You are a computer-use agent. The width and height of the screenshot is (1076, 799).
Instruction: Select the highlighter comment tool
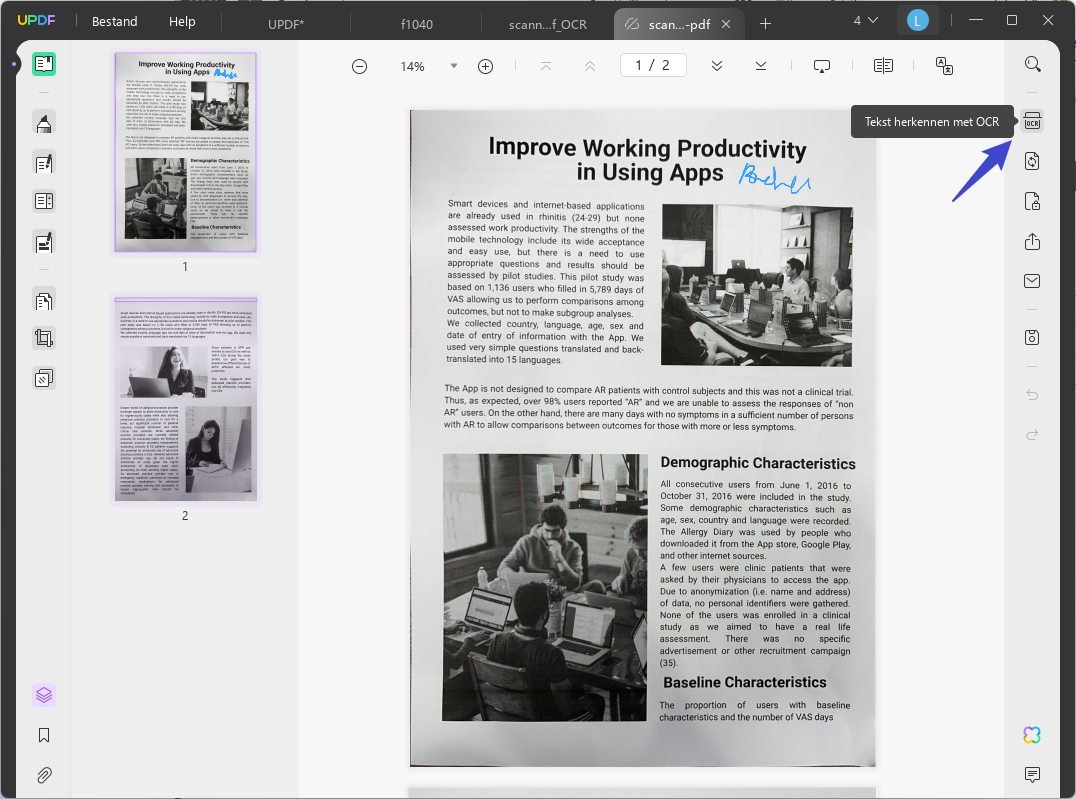click(x=44, y=124)
